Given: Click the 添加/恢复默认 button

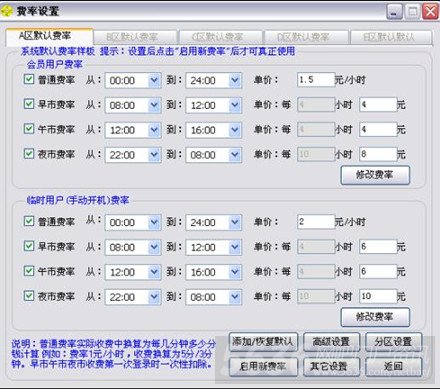Looking at the screenshot, I should [263, 342].
